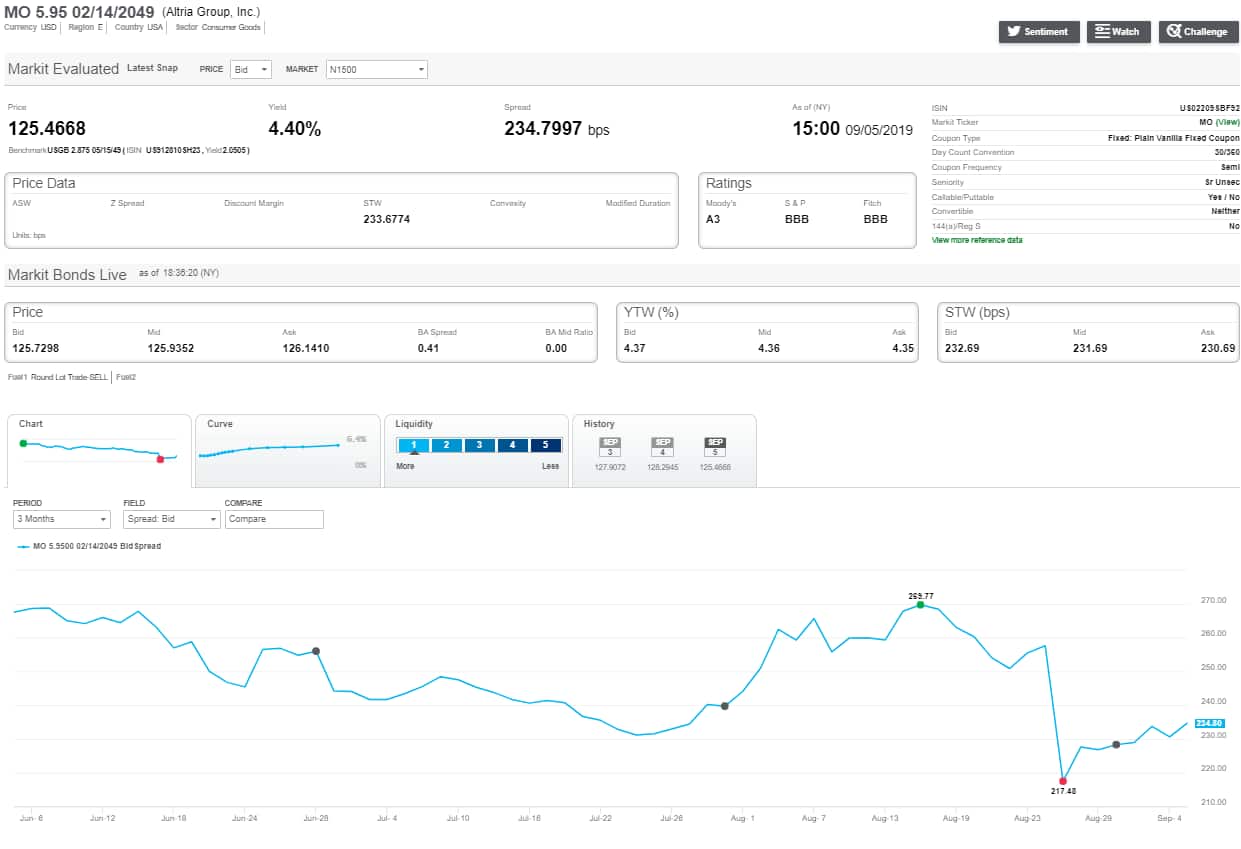Click the Foot#2 footnote text
This screenshot has width=1241, height=849.
point(125,377)
